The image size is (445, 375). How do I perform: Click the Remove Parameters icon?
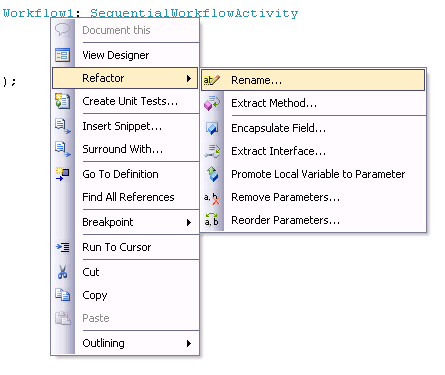pos(211,198)
